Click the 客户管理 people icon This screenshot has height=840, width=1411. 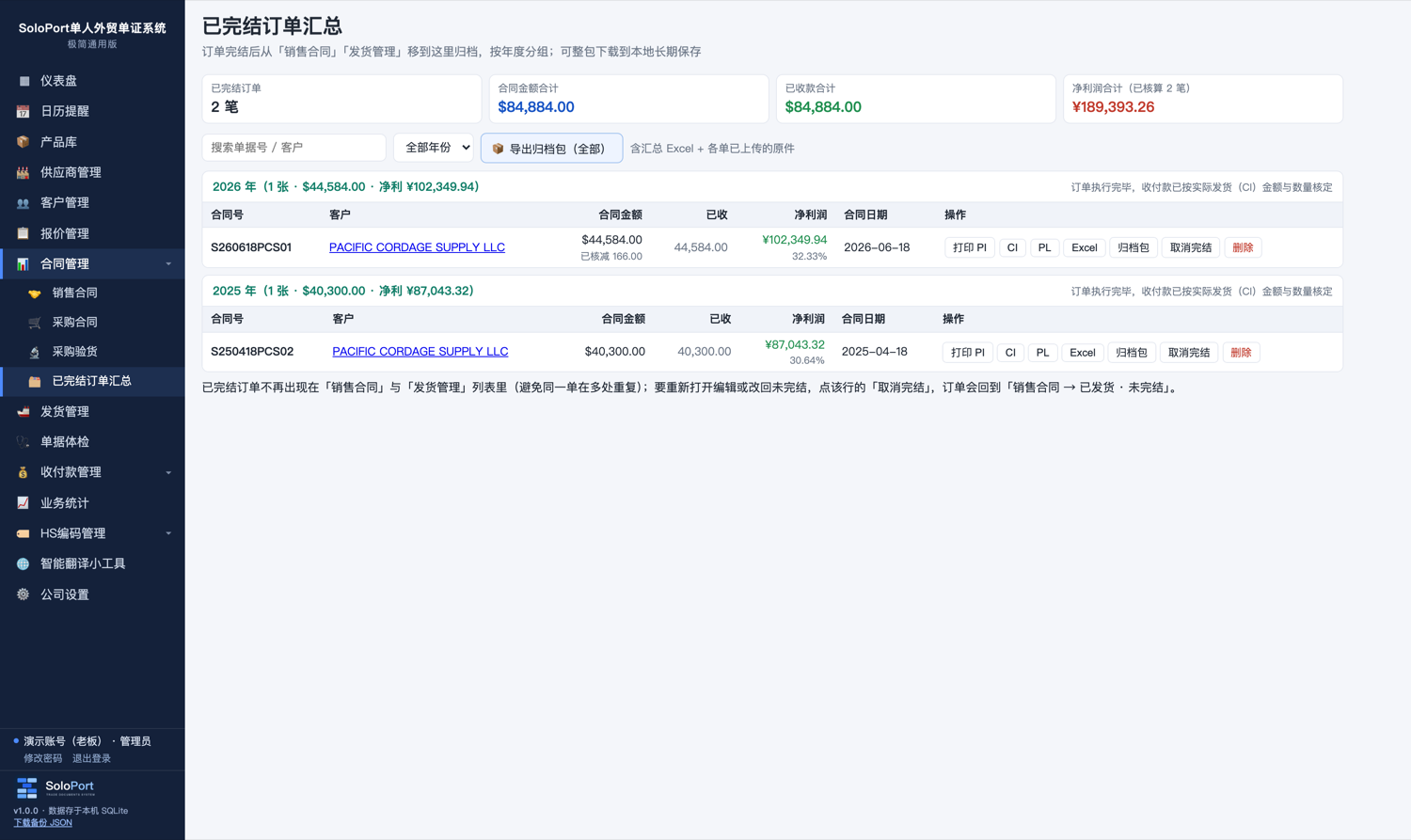click(24, 202)
